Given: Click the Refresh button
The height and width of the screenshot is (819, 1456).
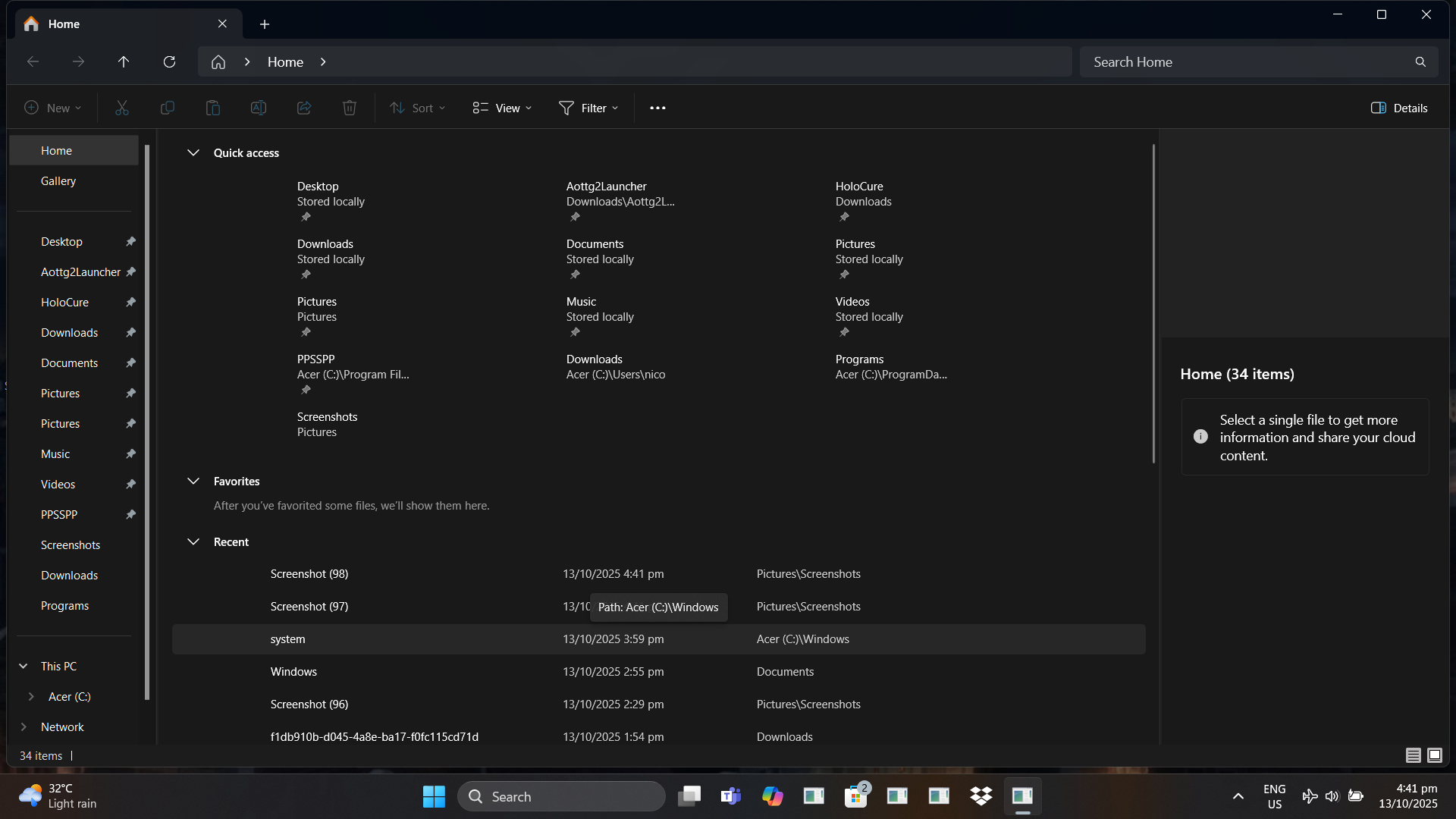Looking at the screenshot, I should pyautogui.click(x=169, y=61).
